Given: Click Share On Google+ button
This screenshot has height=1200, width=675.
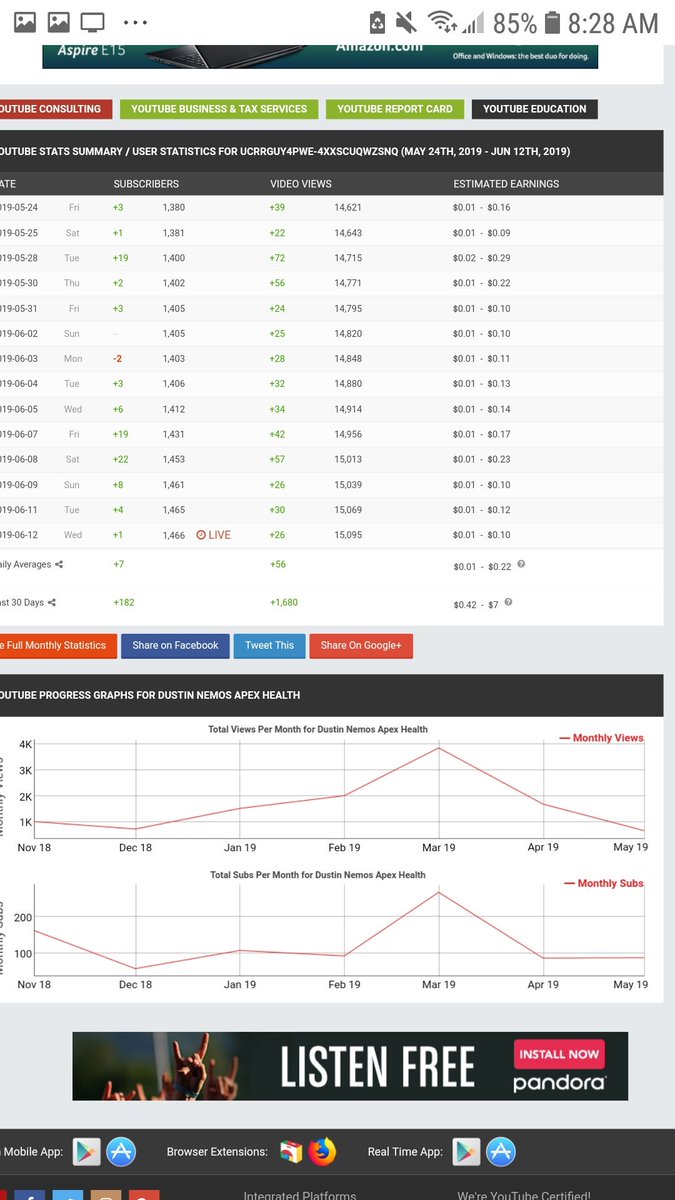Looking at the screenshot, I should point(361,645).
